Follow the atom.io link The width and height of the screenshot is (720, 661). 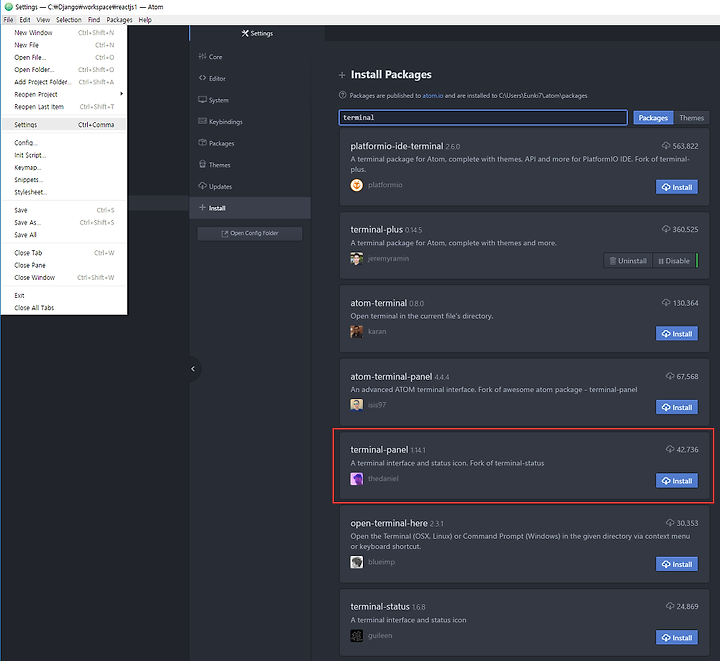point(433,95)
